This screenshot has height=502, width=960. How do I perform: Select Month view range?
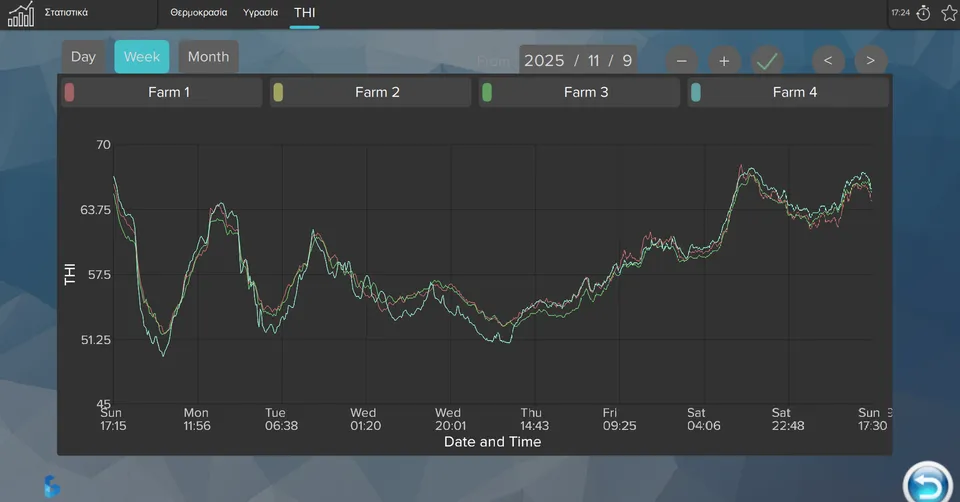[208, 57]
